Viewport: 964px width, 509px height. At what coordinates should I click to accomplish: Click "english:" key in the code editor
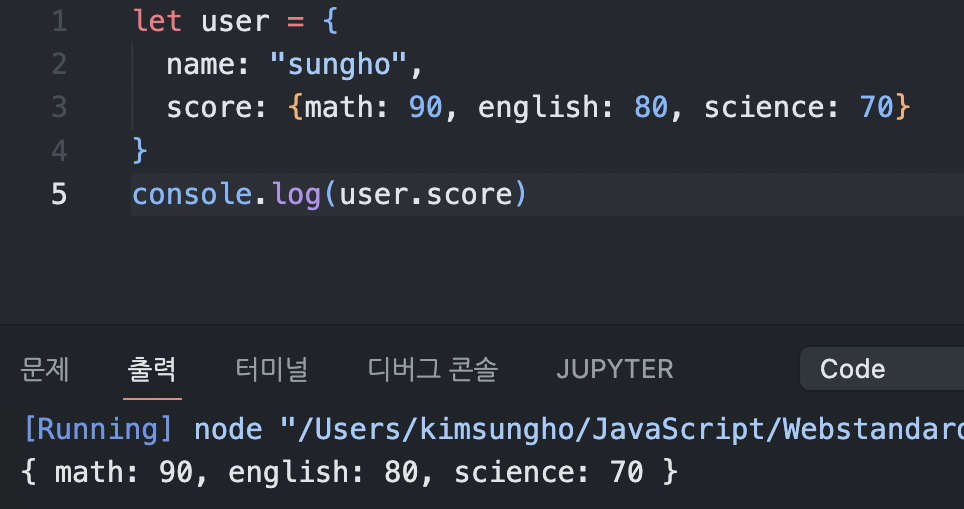pyautogui.click(x=546, y=108)
